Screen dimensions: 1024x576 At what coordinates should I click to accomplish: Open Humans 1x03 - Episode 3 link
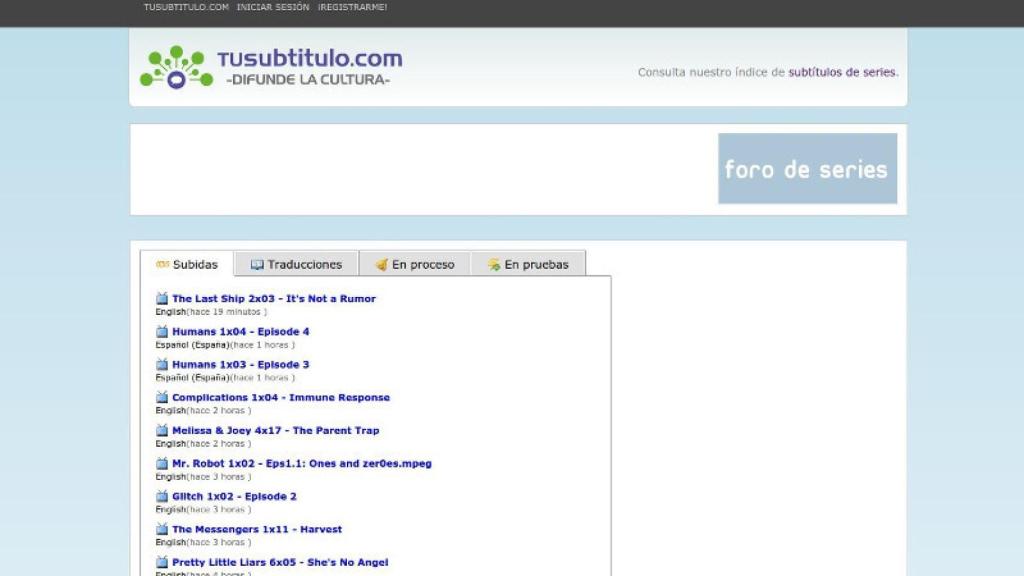click(240, 364)
